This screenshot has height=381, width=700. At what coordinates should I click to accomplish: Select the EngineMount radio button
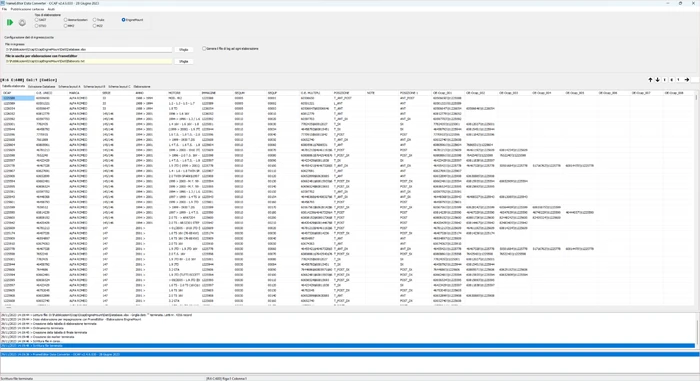124,20
